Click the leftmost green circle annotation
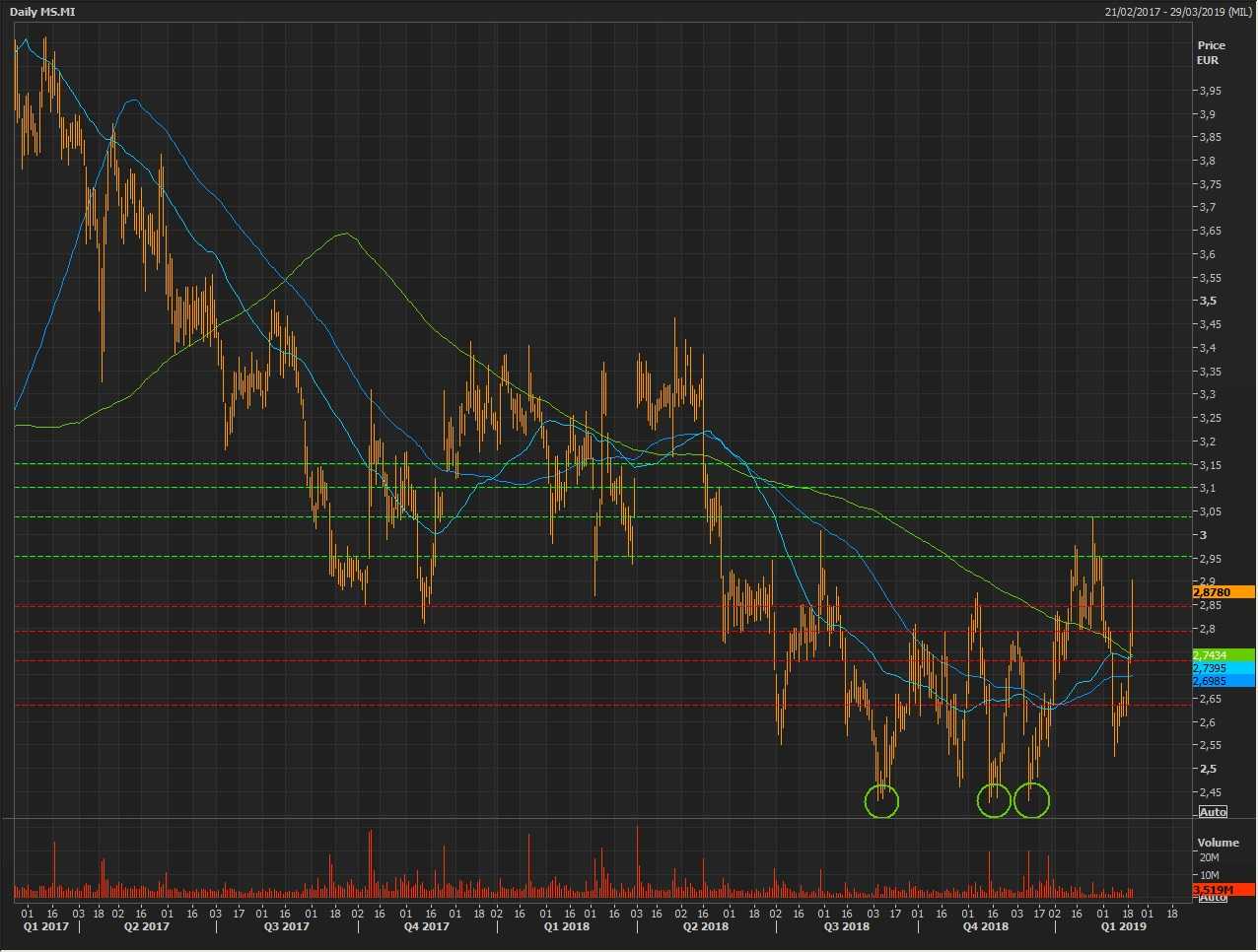This screenshot has width=1258, height=952. [881, 801]
